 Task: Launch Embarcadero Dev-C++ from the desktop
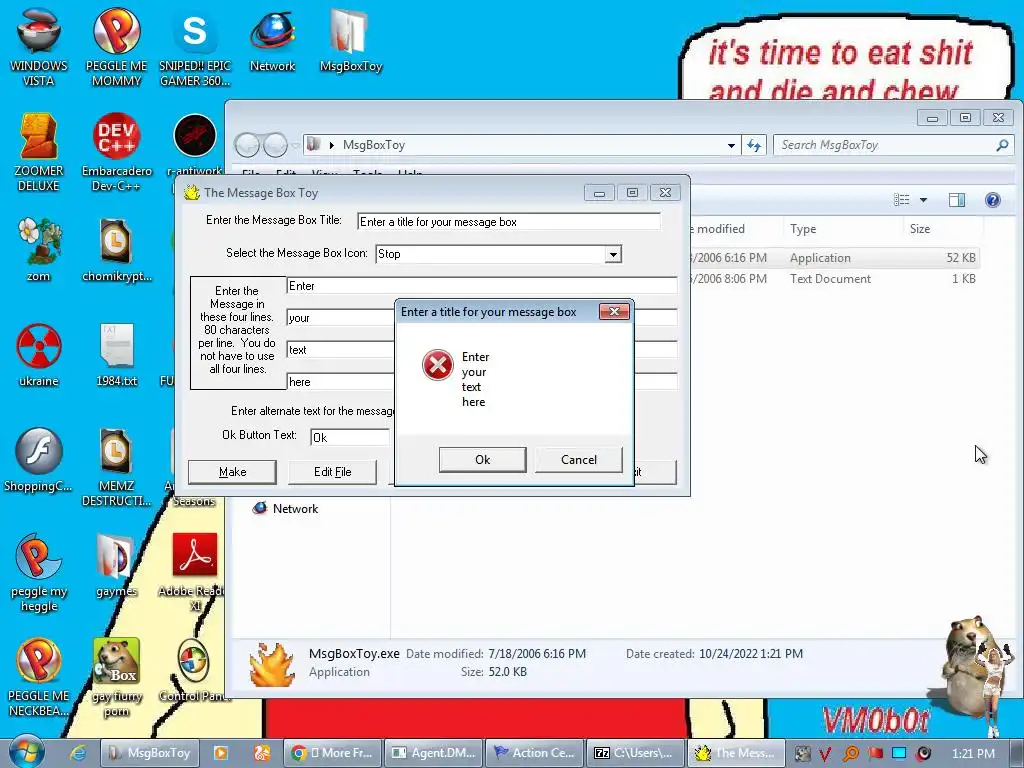[116, 152]
